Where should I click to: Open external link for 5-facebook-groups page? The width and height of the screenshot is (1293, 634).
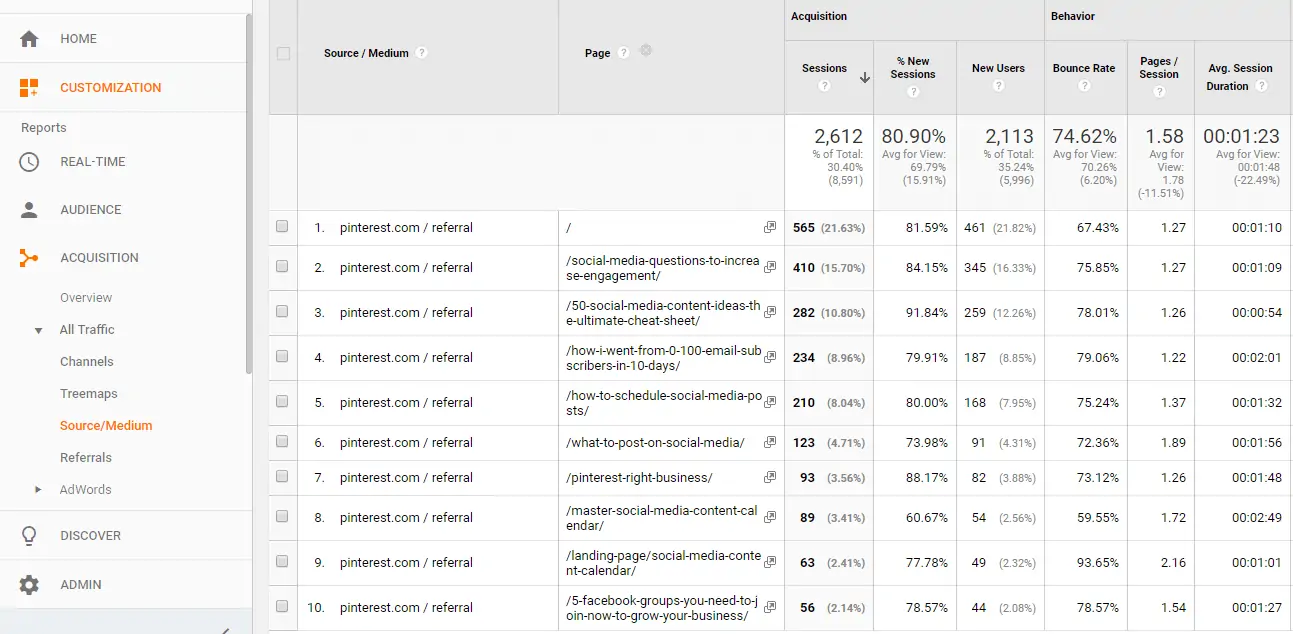point(770,607)
